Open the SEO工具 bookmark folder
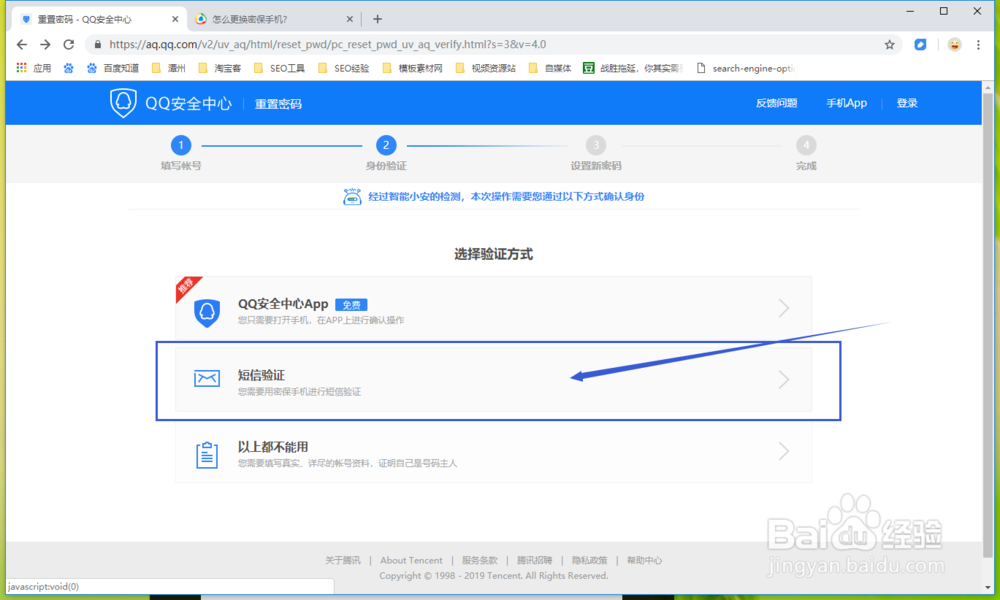 click(279, 68)
